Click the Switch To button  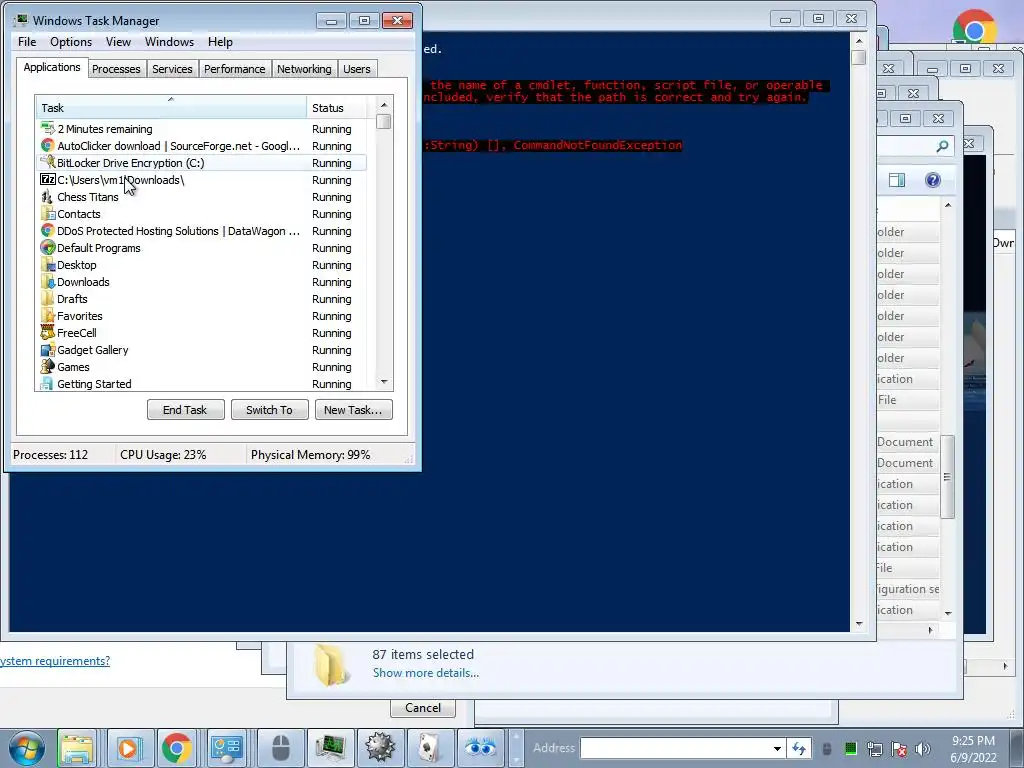269,409
